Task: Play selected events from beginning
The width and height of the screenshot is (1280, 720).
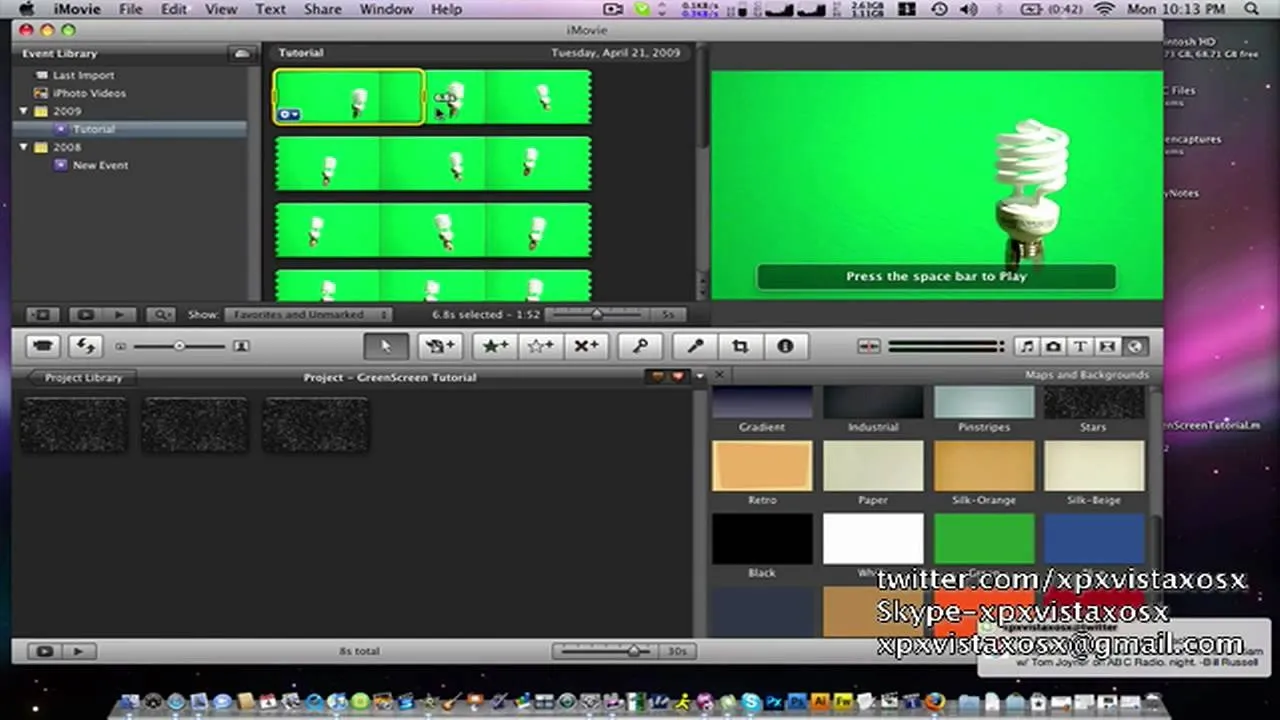Action: (x=119, y=314)
